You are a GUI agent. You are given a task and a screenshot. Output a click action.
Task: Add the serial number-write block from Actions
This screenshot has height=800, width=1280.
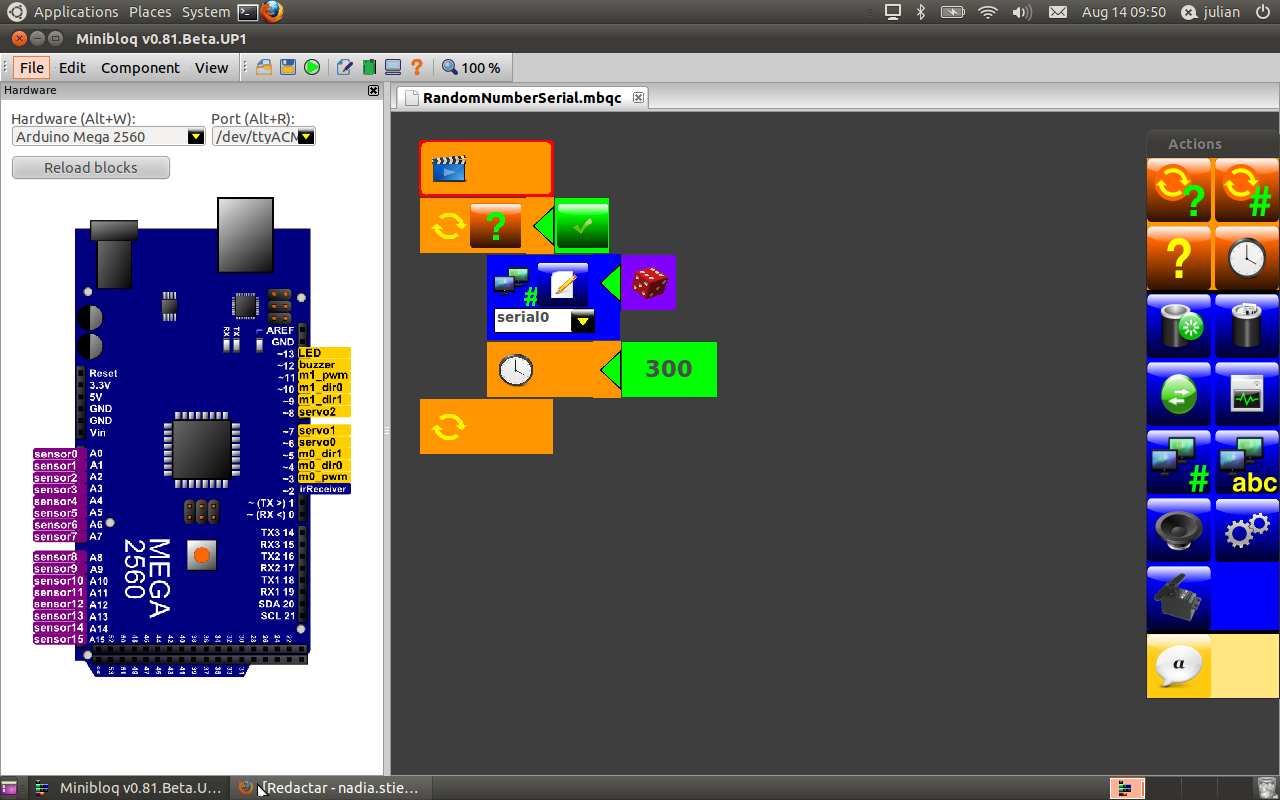pyautogui.click(x=1179, y=462)
